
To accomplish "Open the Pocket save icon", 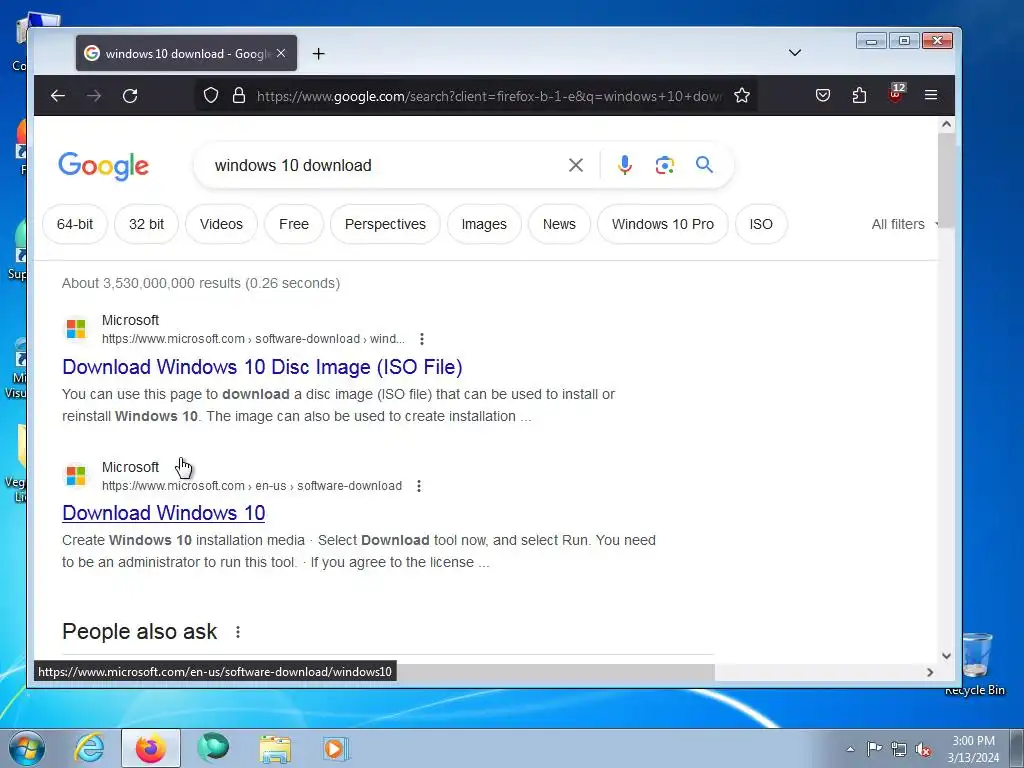I will 823,95.
